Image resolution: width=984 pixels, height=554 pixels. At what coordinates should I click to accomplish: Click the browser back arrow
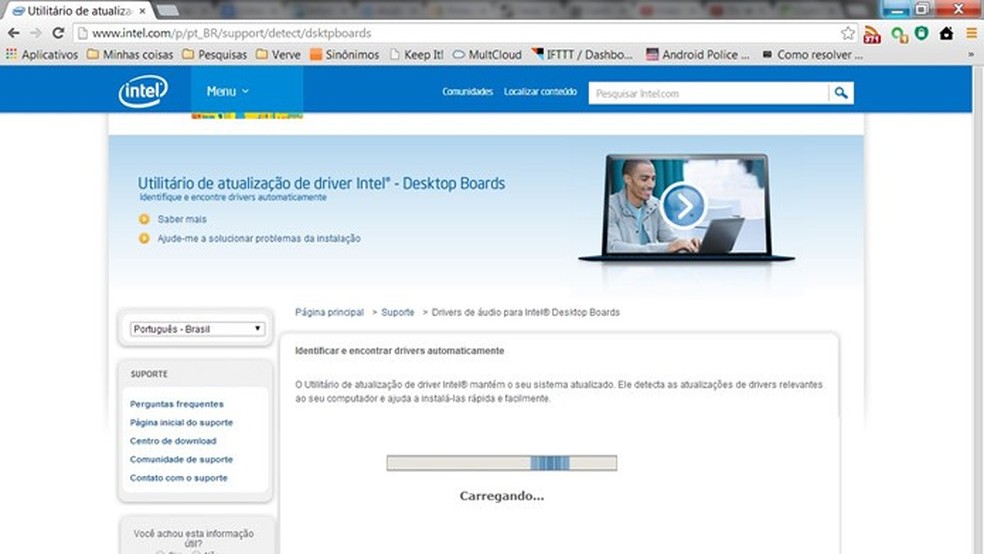pyautogui.click(x=13, y=33)
